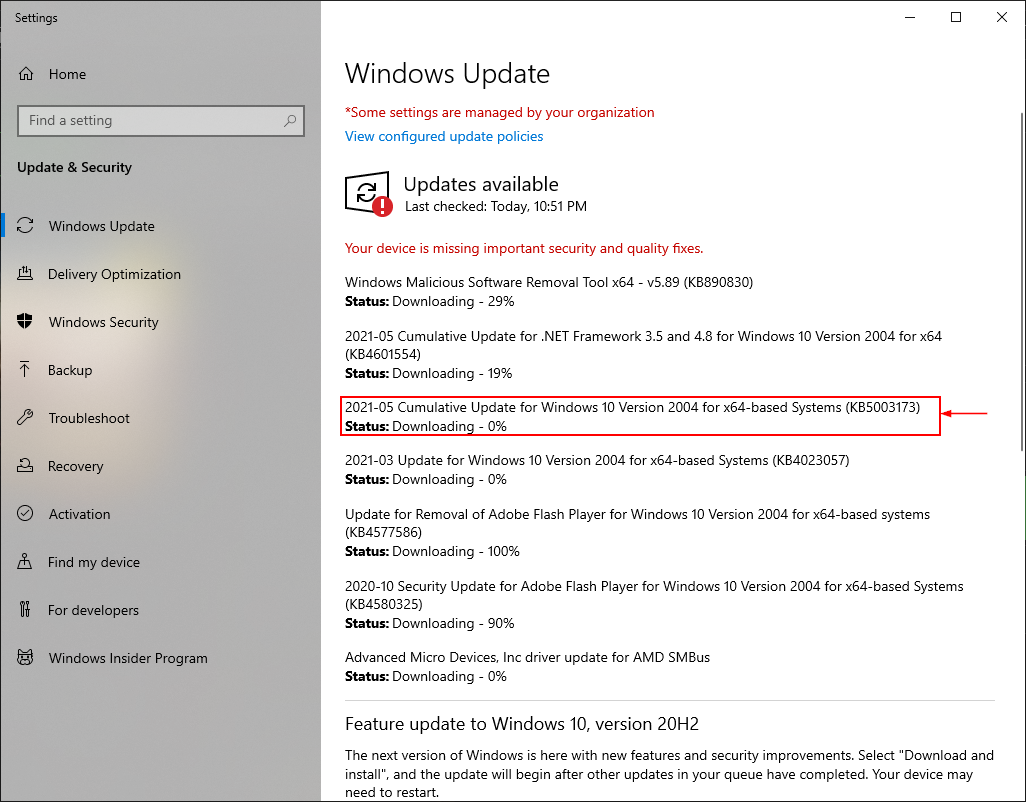Click the Delivery Optimization icon
The width and height of the screenshot is (1026, 802).
(27, 274)
